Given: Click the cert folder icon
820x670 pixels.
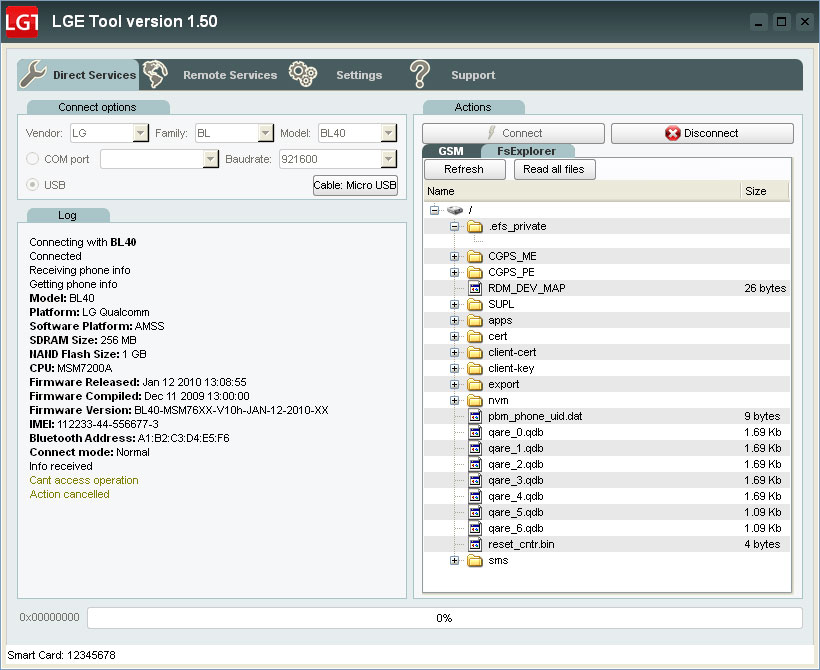Looking at the screenshot, I should click(474, 336).
